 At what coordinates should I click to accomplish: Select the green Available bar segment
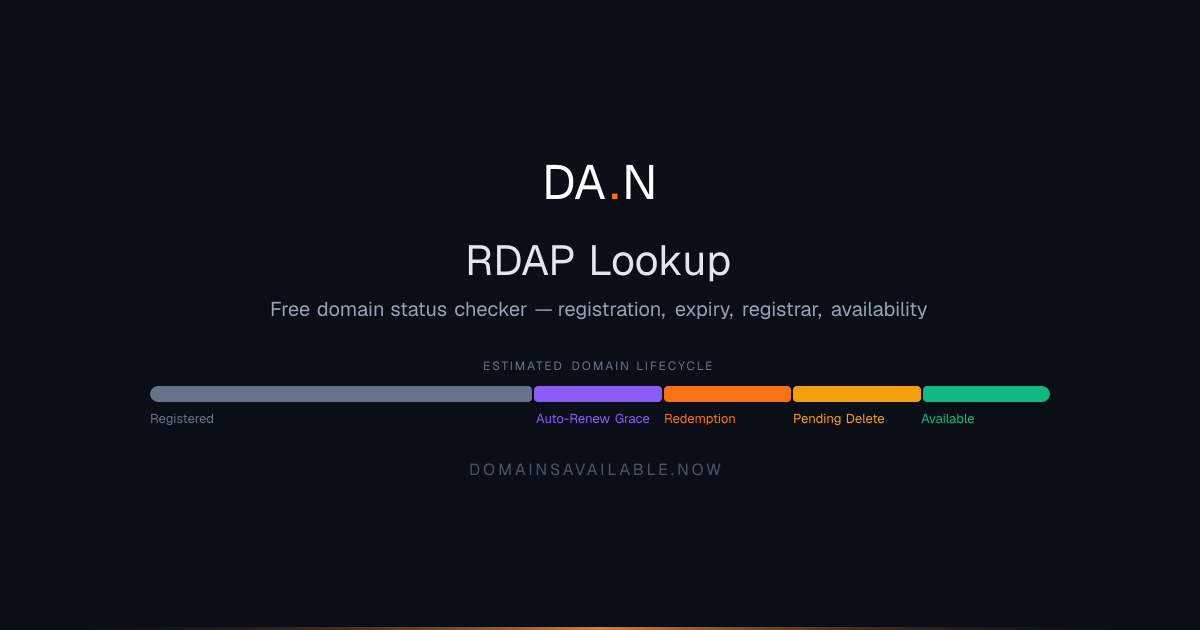(986, 394)
